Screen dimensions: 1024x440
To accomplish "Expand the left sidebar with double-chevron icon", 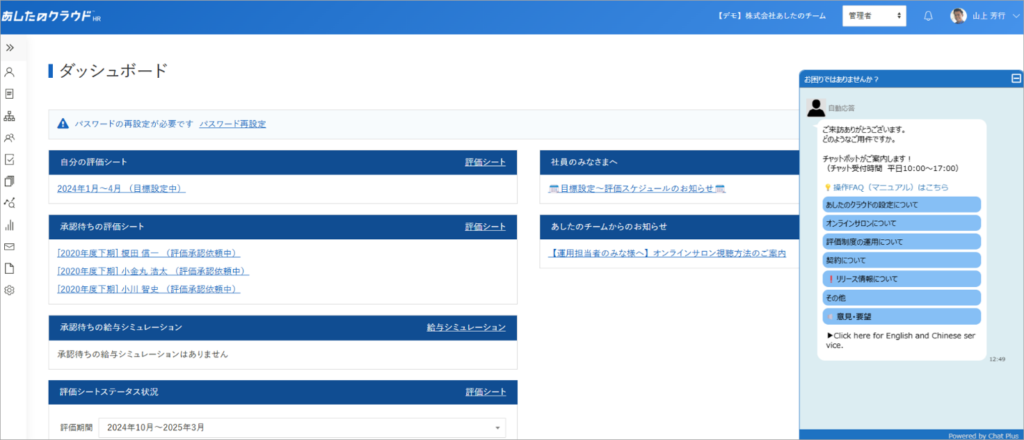I will (10, 48).
